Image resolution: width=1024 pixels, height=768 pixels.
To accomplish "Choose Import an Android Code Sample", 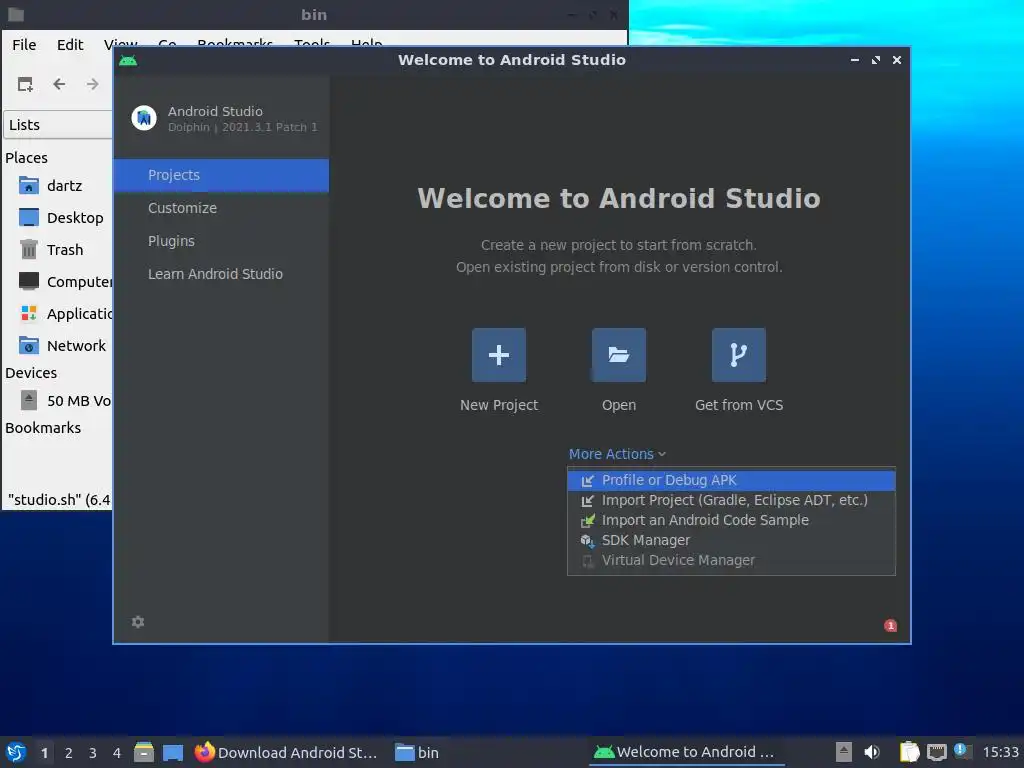I will point(731,520).
